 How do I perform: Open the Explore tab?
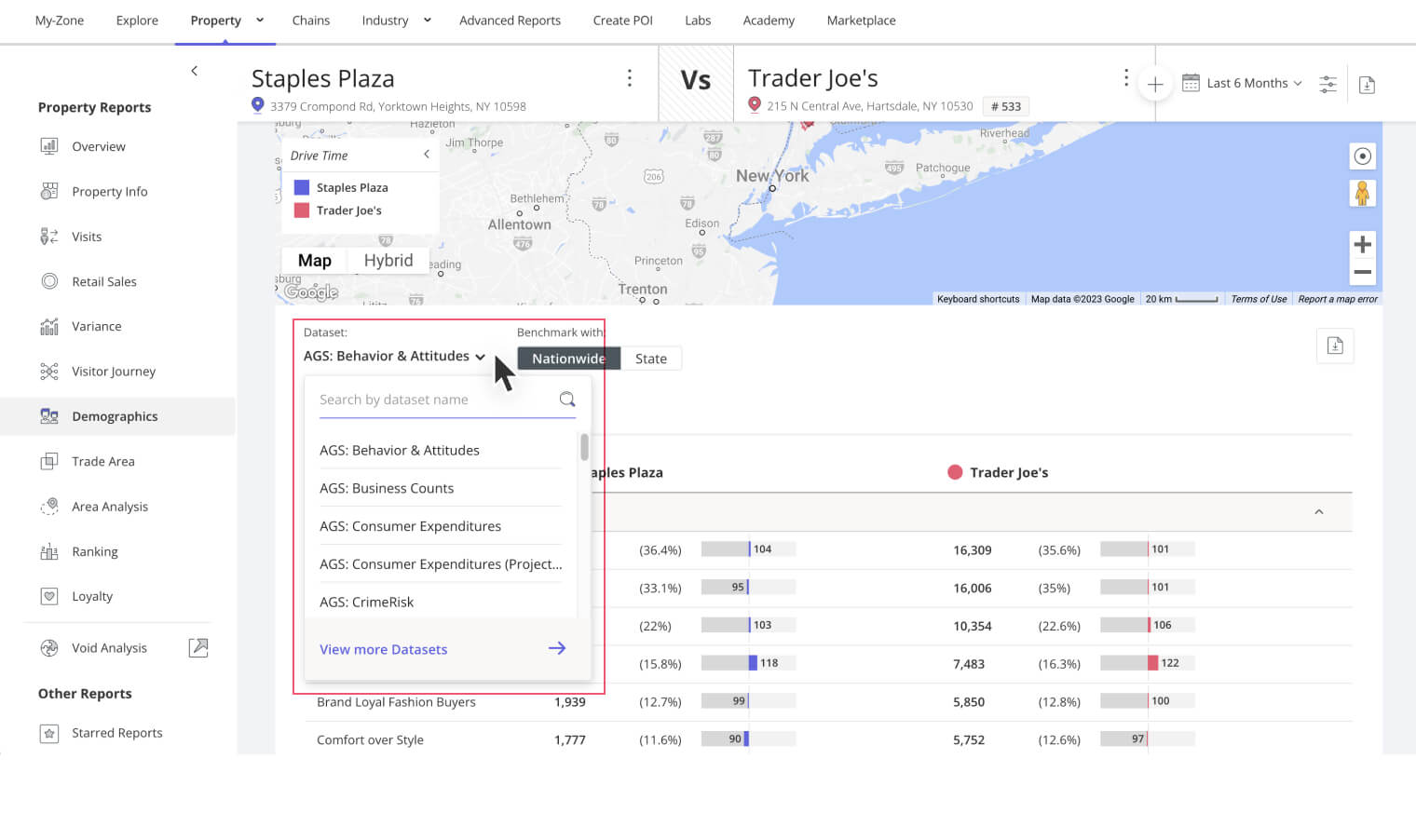tap(137, 20)
